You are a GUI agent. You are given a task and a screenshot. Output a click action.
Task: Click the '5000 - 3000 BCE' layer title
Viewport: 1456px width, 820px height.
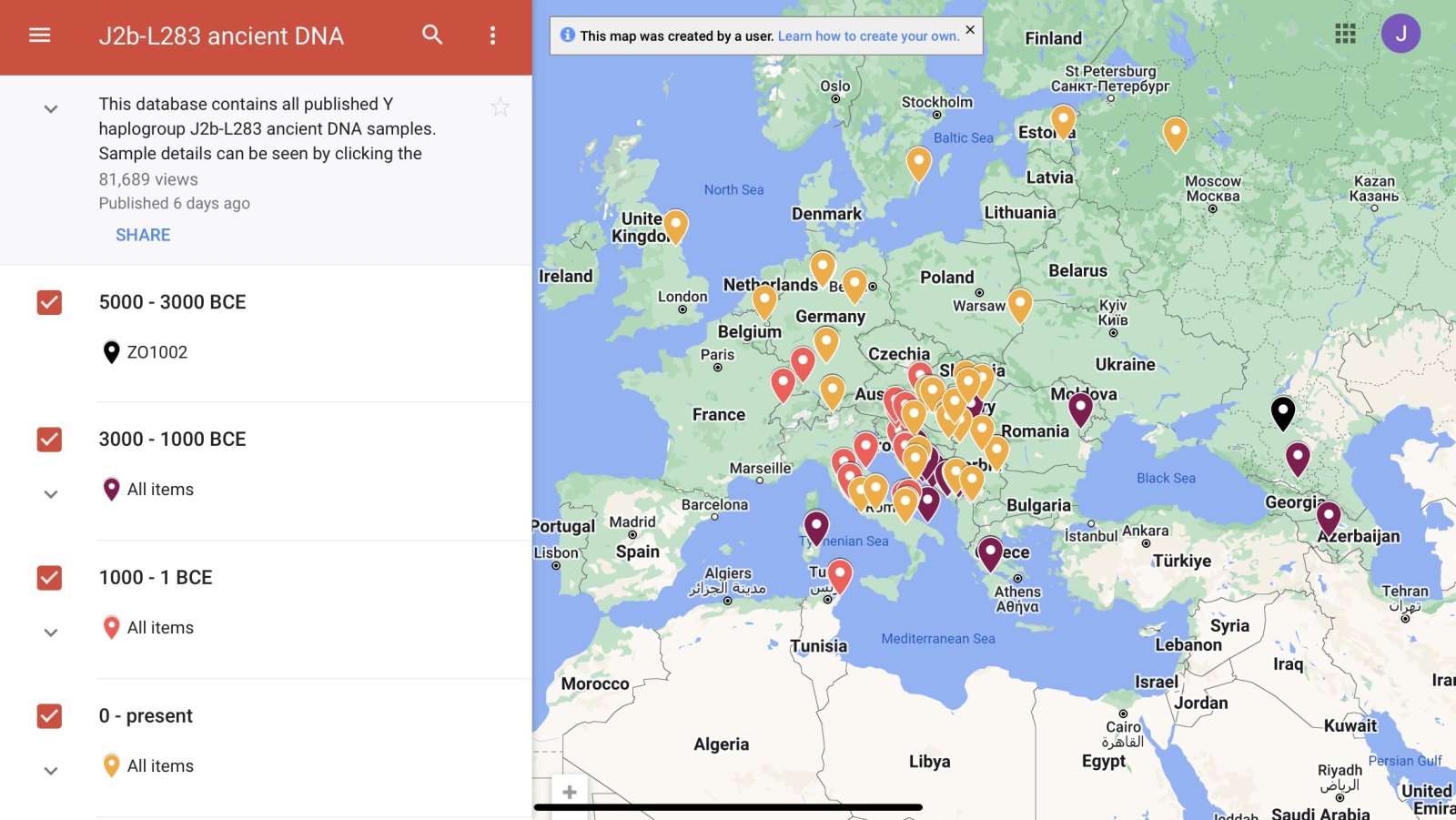[172, 302]
